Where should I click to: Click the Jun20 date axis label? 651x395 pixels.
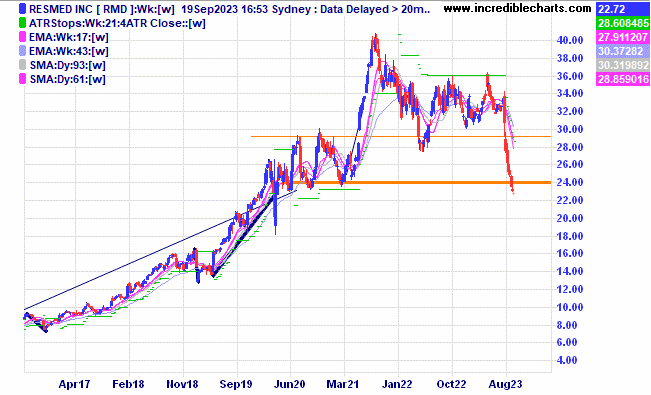click(290, 384)
